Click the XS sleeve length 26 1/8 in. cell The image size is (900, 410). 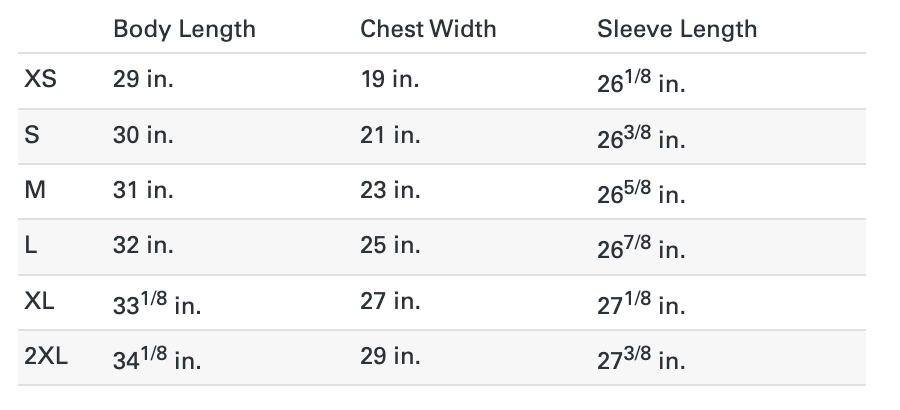point(641,82)
